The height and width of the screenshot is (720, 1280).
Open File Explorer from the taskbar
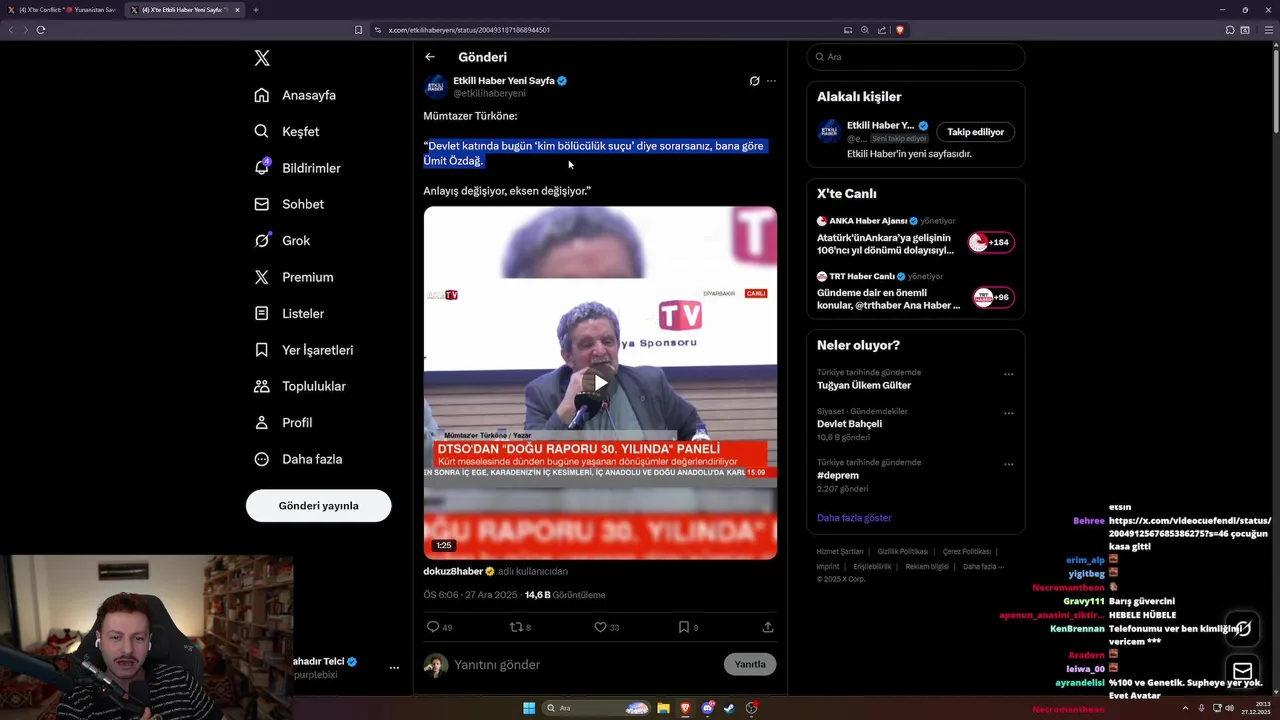663,708
